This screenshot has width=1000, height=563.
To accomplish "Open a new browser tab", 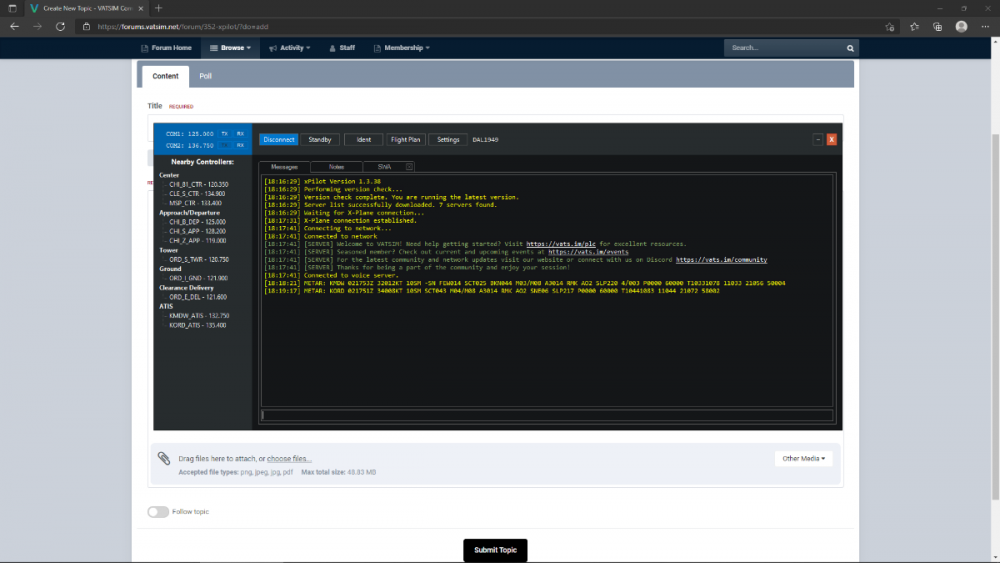I will [x=158, y=8].
